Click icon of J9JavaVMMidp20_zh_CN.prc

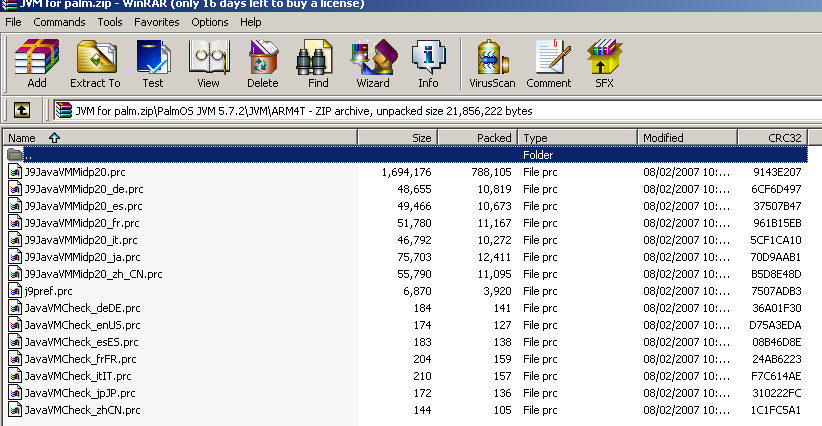coord(15,274)
